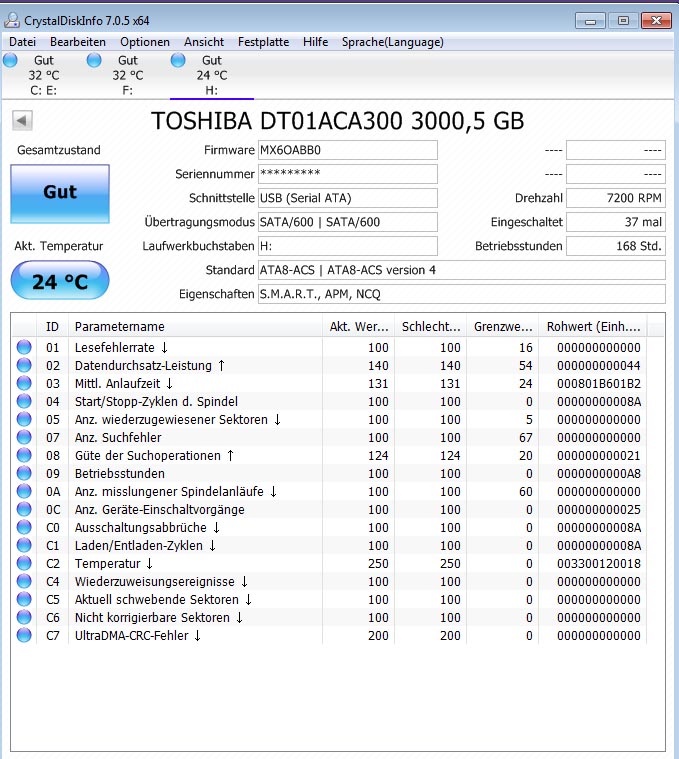679x759 pixels.
Task: Click the Akt. Wer... column header
Action: [359, 327]
